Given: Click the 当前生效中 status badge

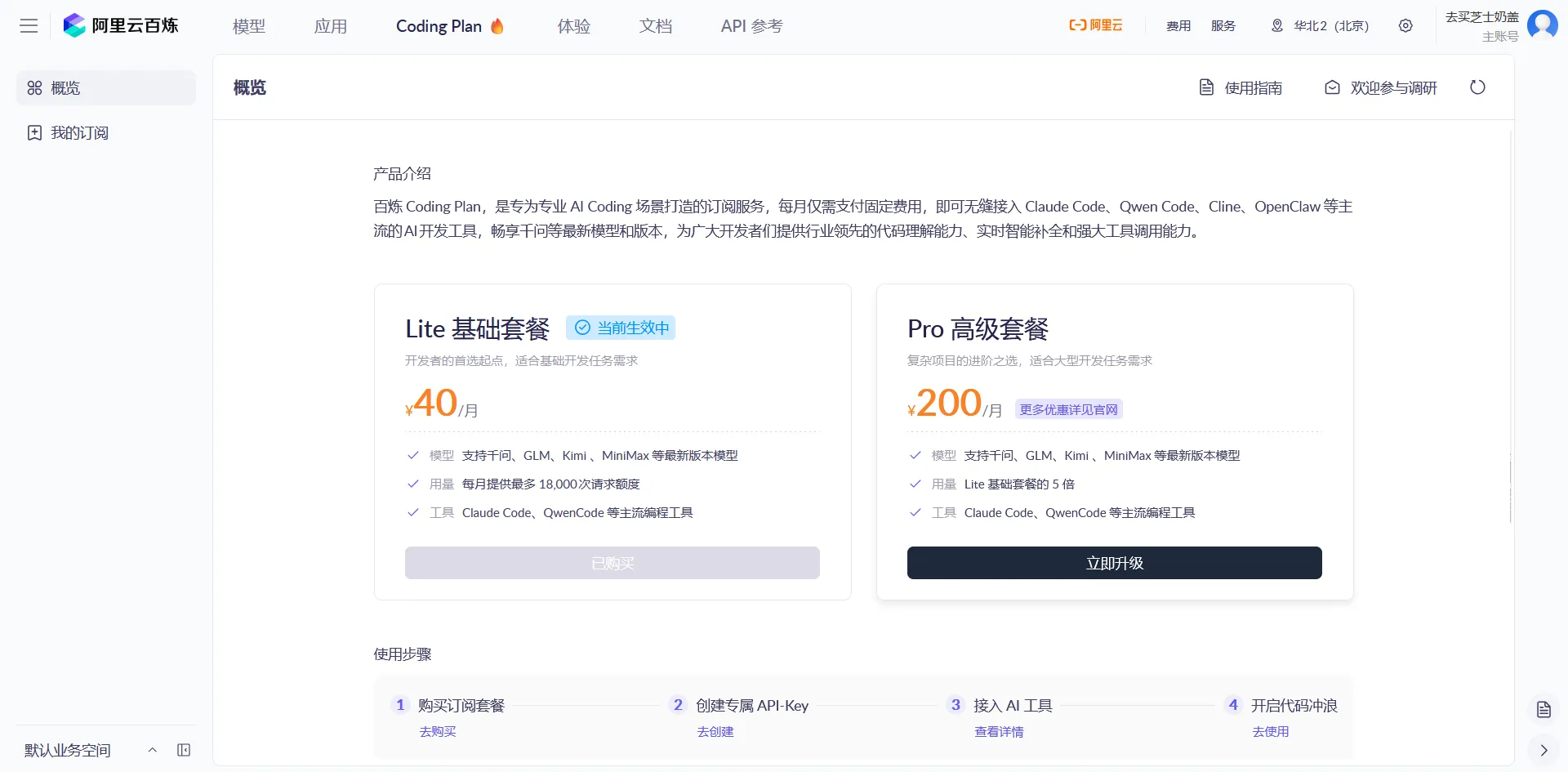Looking at the screenshot, I should coord(621,328).
